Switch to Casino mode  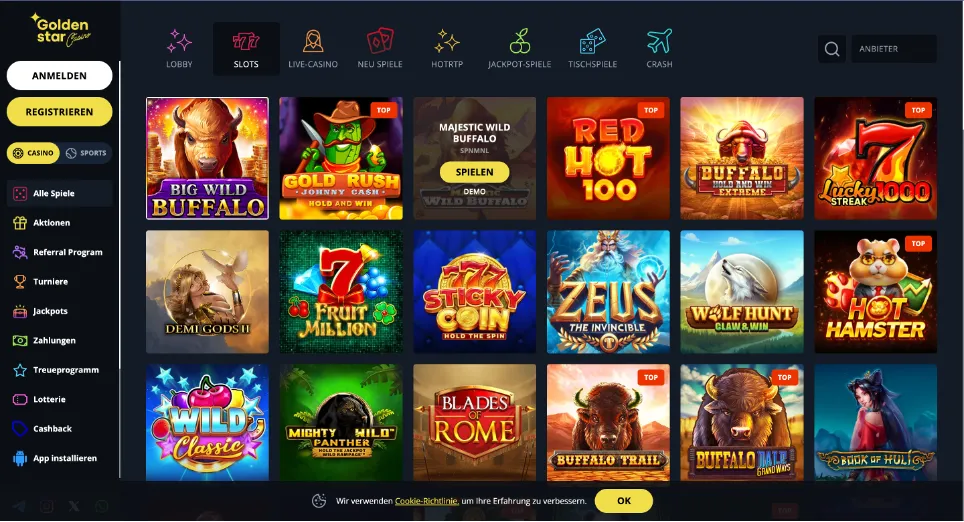33,153
